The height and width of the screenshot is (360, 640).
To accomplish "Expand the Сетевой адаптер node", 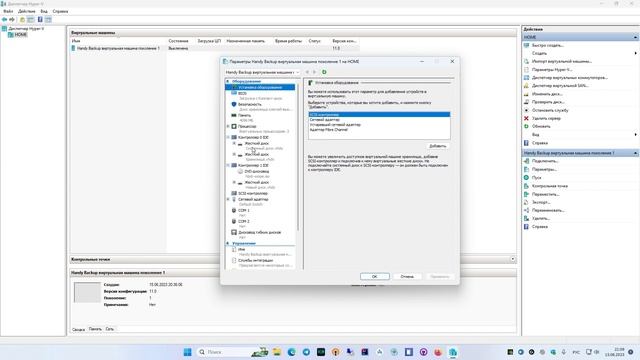I will [x=228, y=199].
